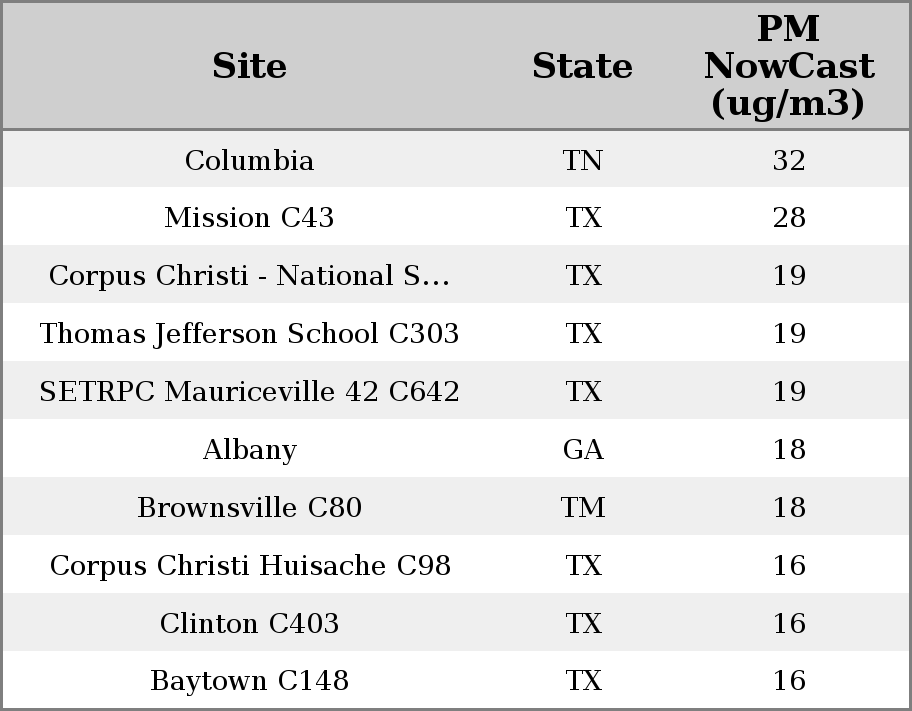The width and height of the screenshot is (912, 711).
Task: Select the PM value in Albany's row
Action: pos(788,450)
